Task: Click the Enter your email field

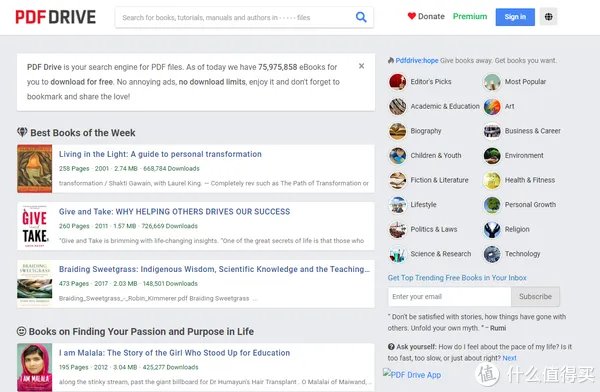Action: 450,297
